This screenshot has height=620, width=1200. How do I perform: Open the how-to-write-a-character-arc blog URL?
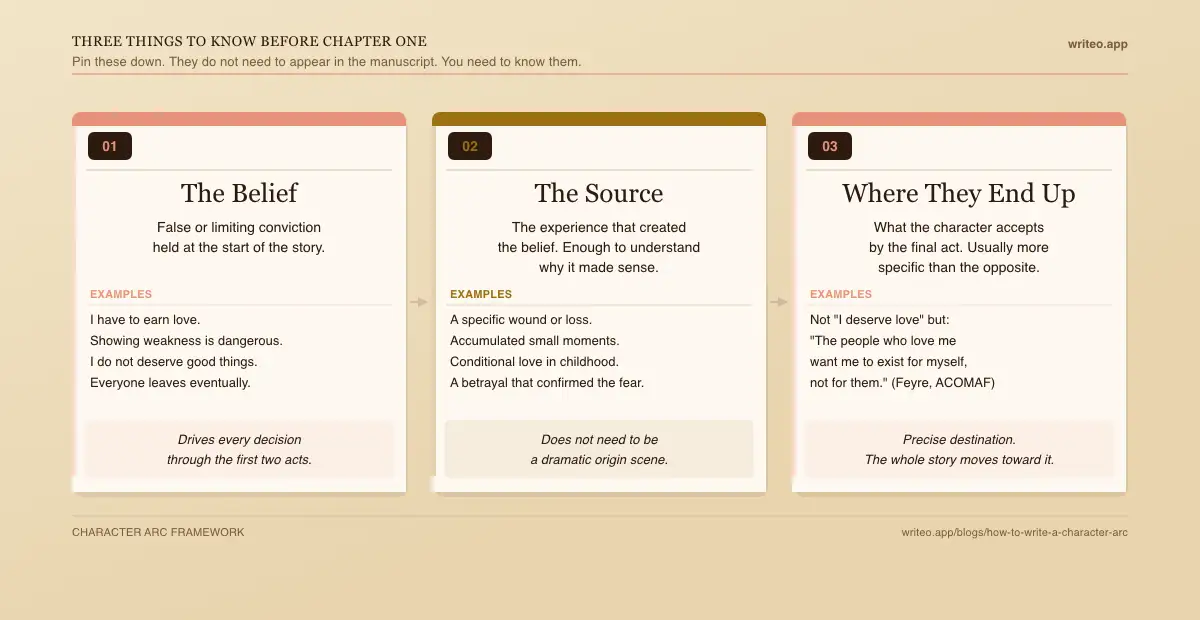[1014, 533]
